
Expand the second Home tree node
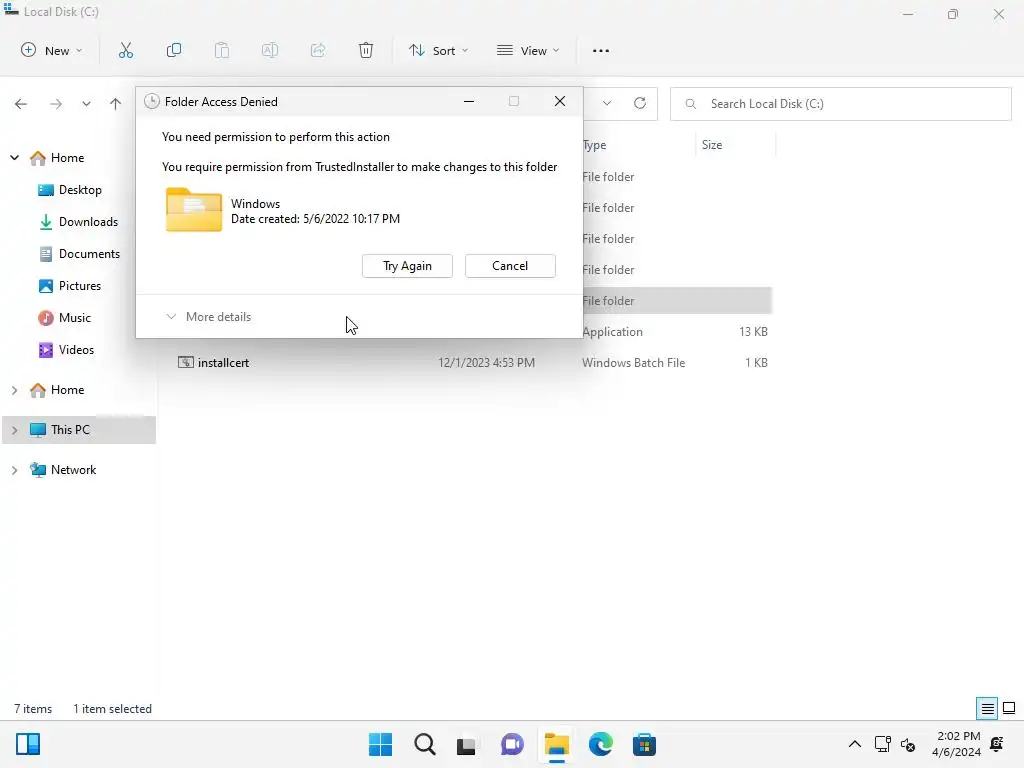click(x=14, y=390)
